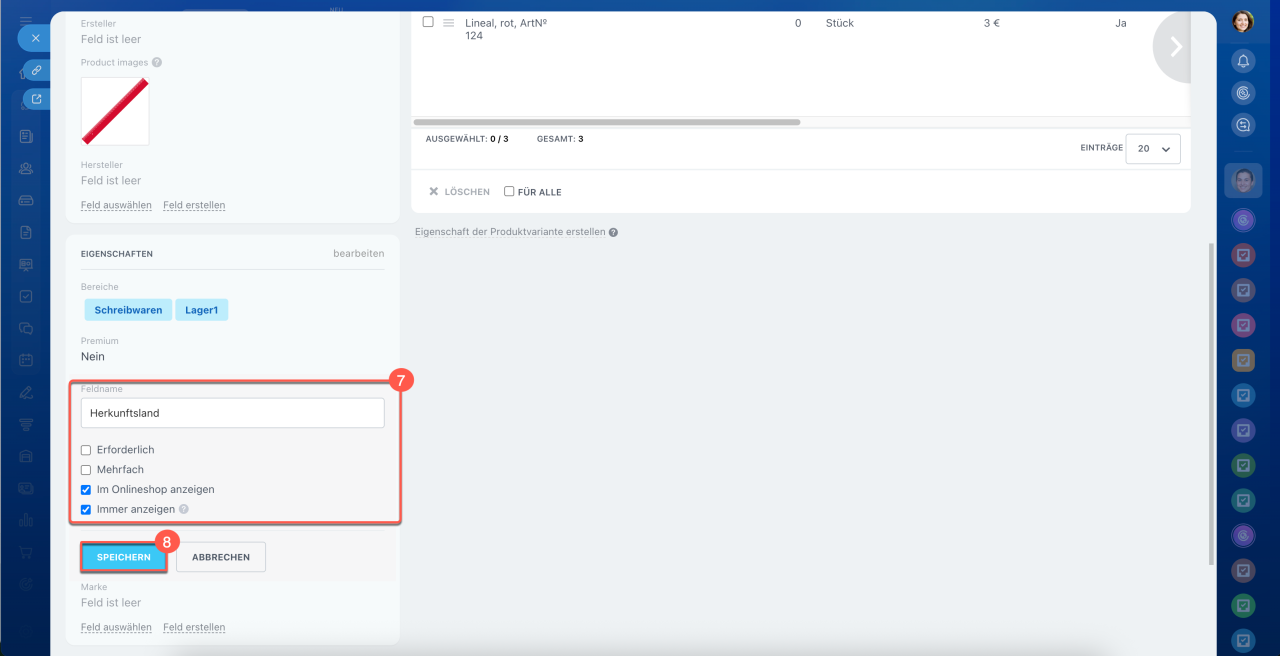Uncheck Im Onlineshop anzeigen

(x=86, y=490)
